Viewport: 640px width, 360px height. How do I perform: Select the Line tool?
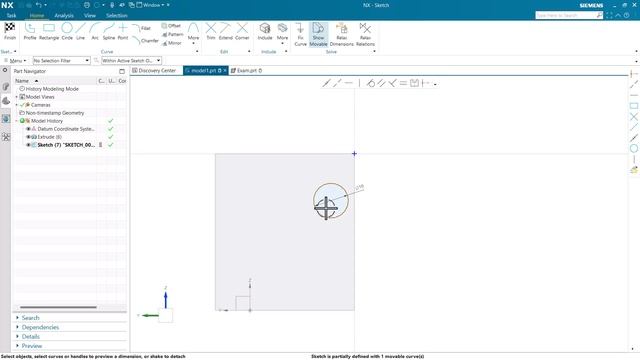(80, 31)
